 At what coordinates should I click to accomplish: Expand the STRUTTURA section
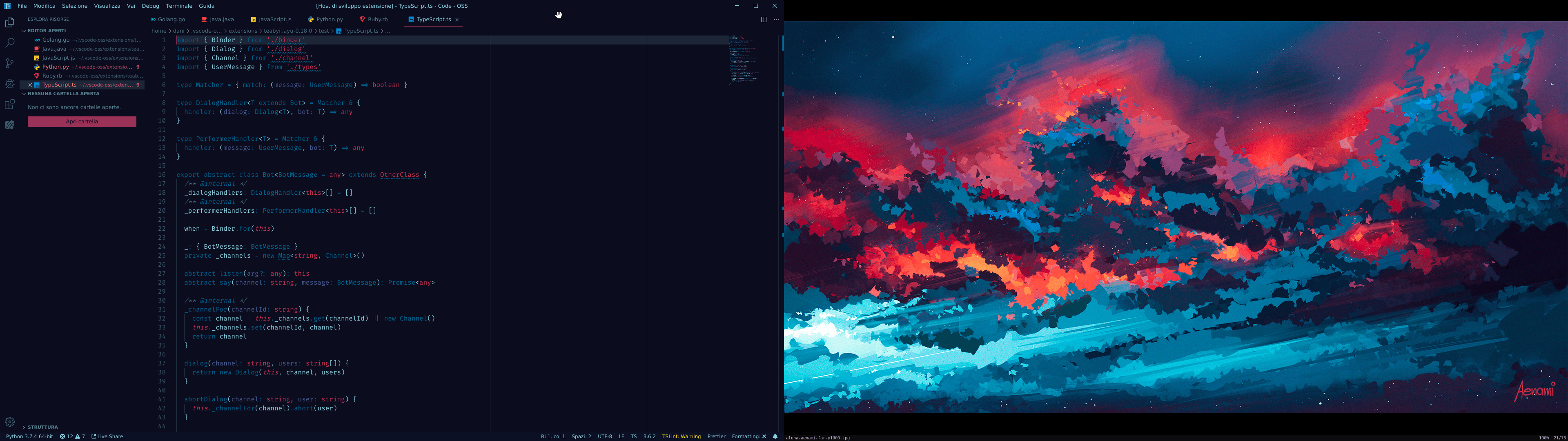[x=42, y=427]
